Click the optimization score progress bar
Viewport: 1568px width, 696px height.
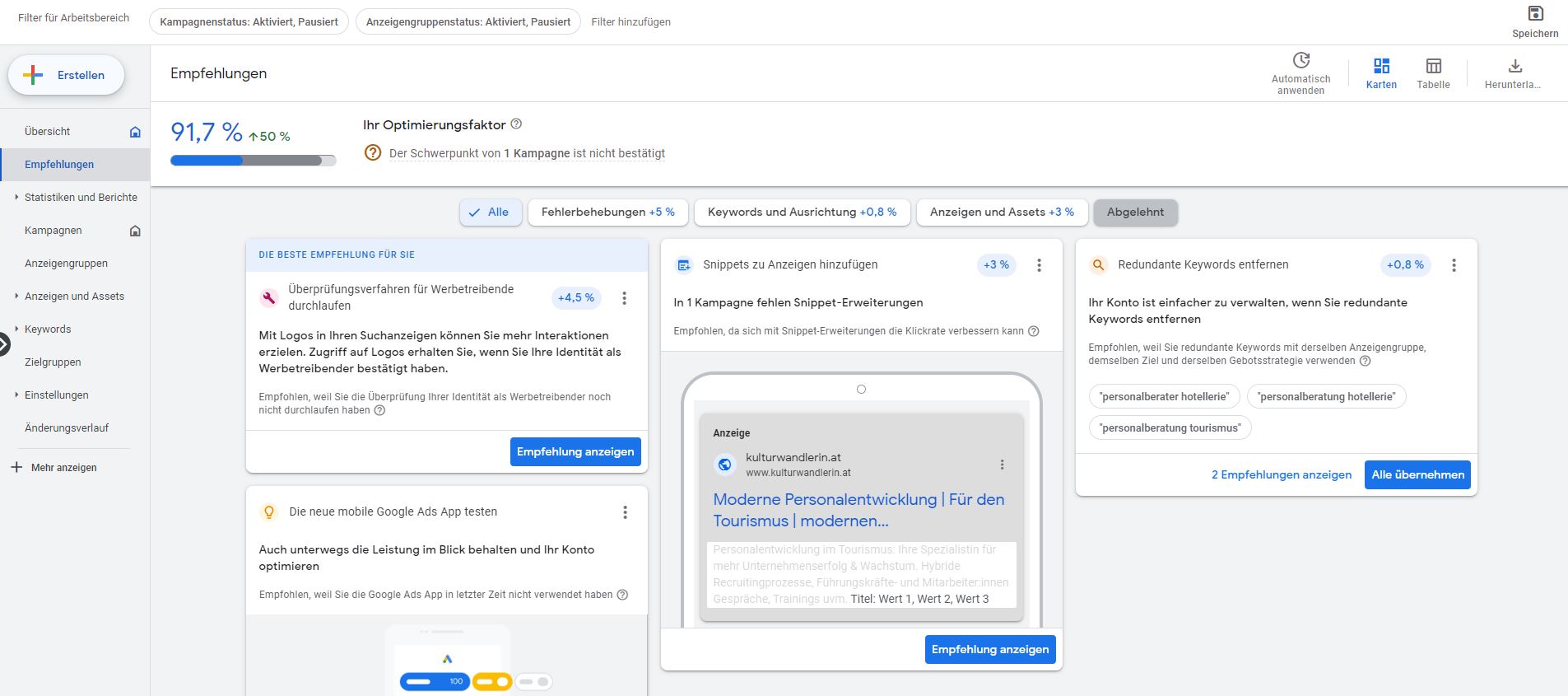(x=253, y=161)
